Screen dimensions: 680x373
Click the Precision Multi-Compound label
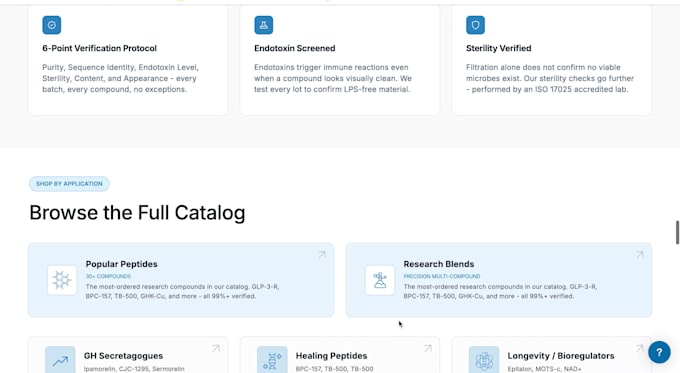click(x=441, y=276)
